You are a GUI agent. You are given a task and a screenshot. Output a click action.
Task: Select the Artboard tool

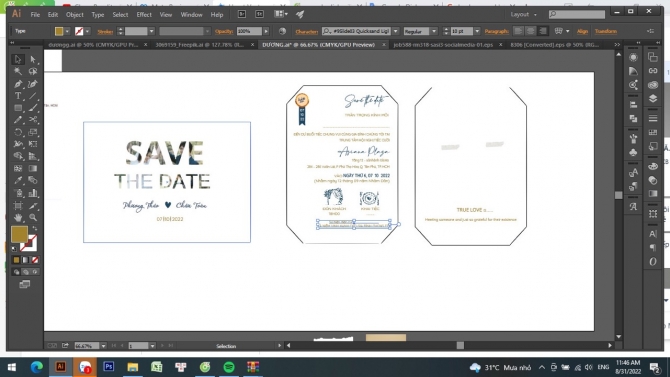[18, 206]
